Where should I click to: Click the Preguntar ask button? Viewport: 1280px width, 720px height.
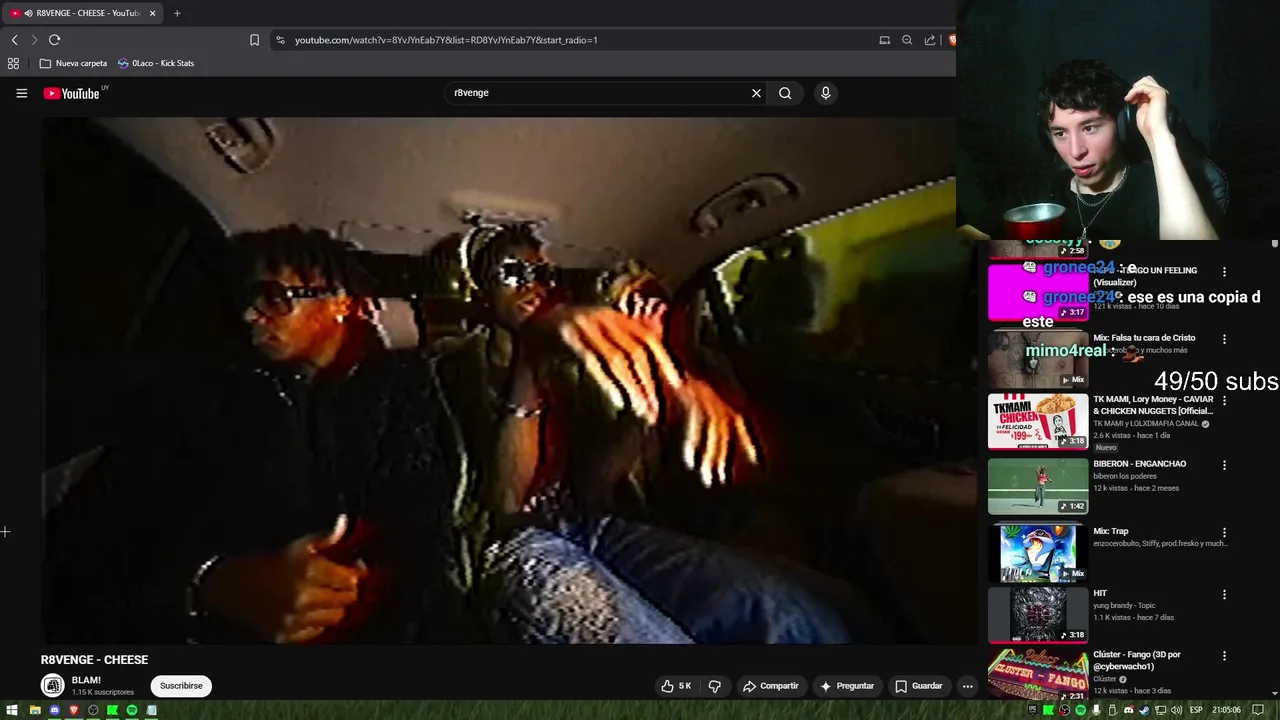847,686
